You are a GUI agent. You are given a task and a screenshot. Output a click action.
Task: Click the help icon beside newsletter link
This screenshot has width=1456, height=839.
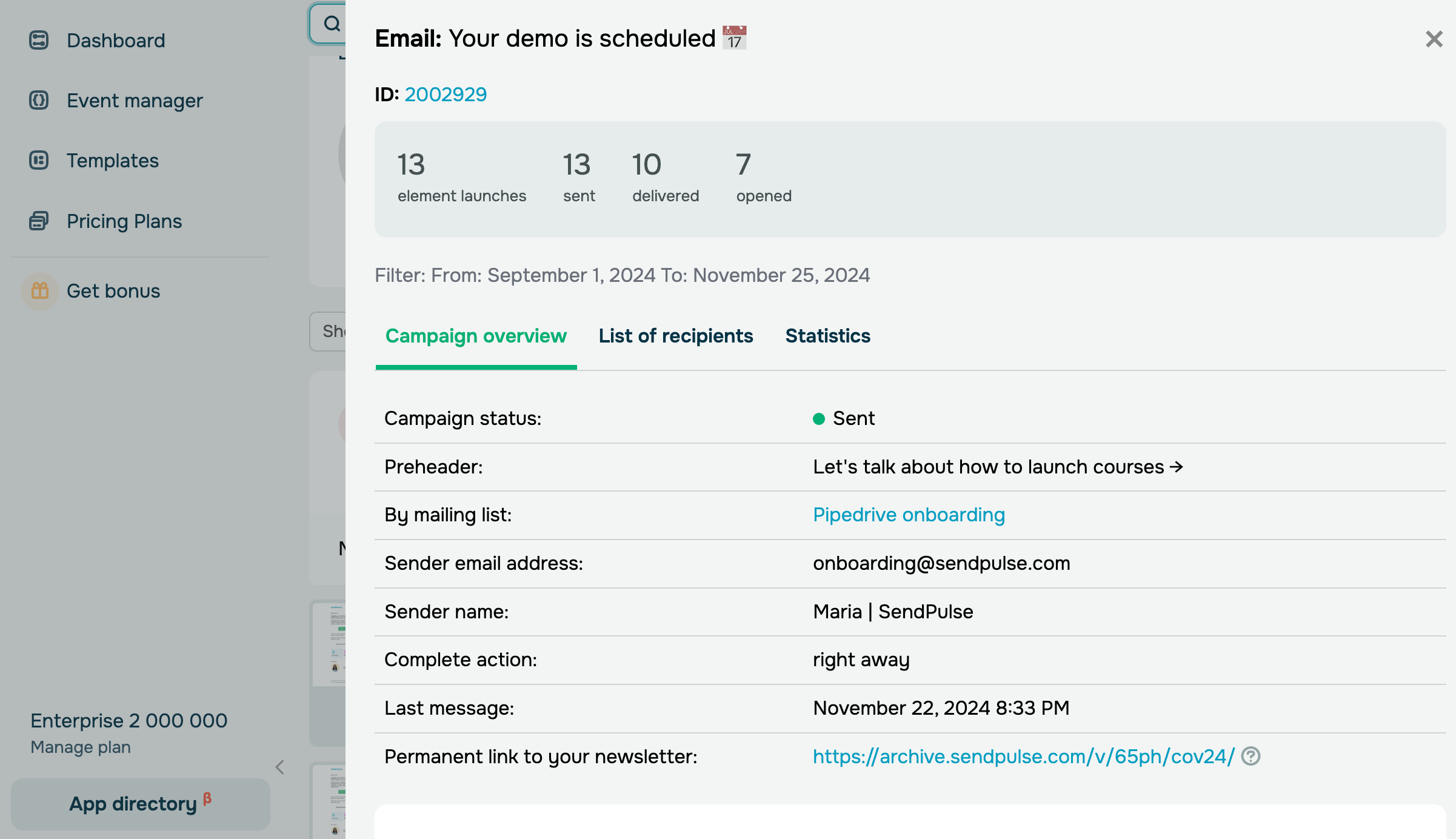click(x=1251, y=756)
